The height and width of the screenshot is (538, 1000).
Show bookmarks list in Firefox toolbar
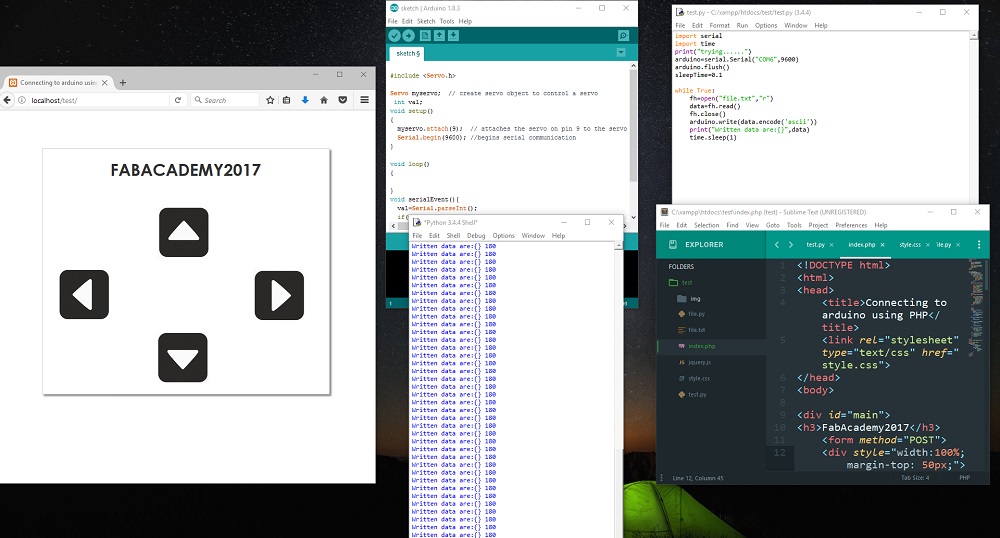pyautogui.click(x=286, y=100)
